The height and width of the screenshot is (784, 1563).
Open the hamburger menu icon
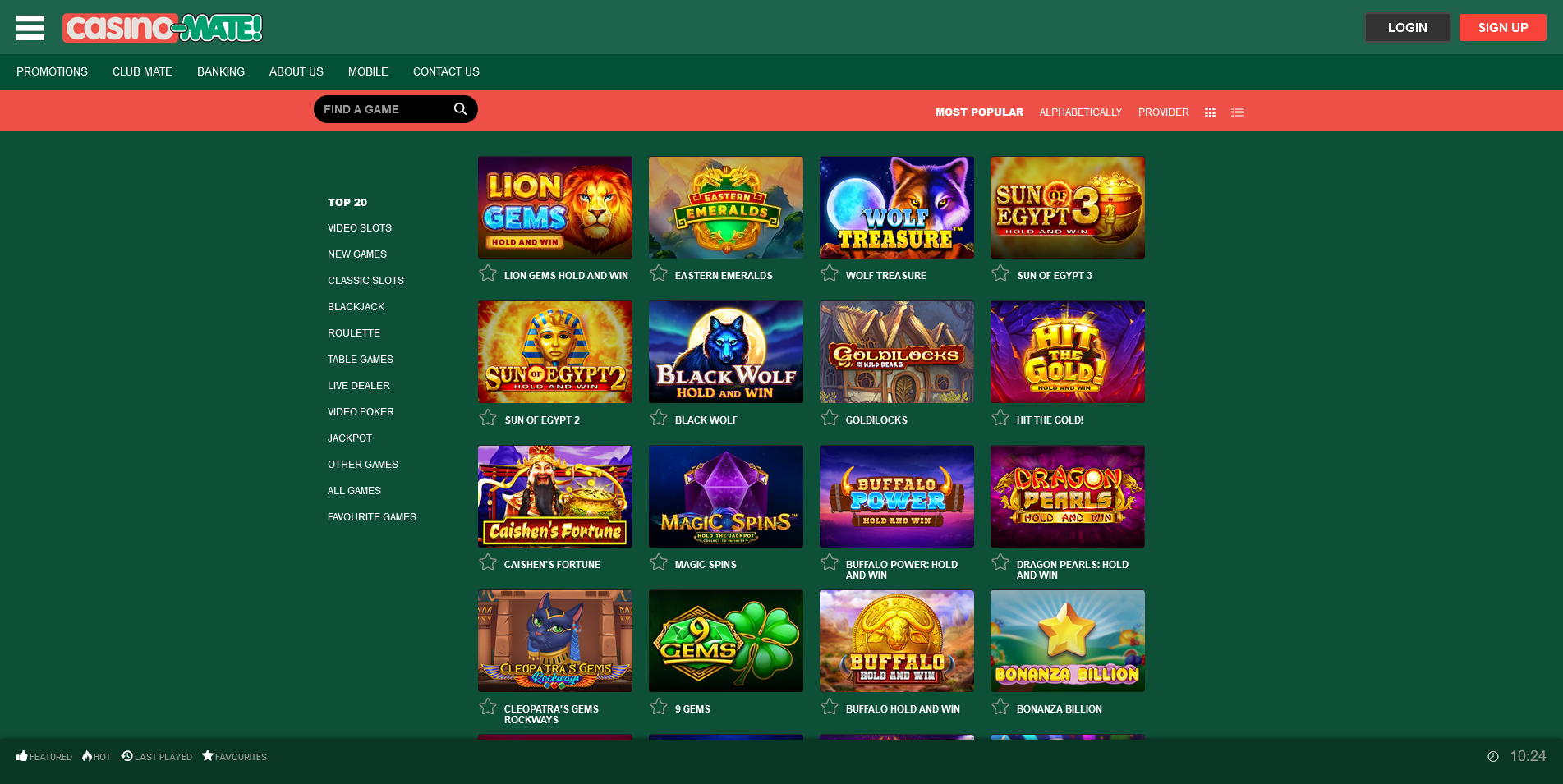click(x=30, y=28)
